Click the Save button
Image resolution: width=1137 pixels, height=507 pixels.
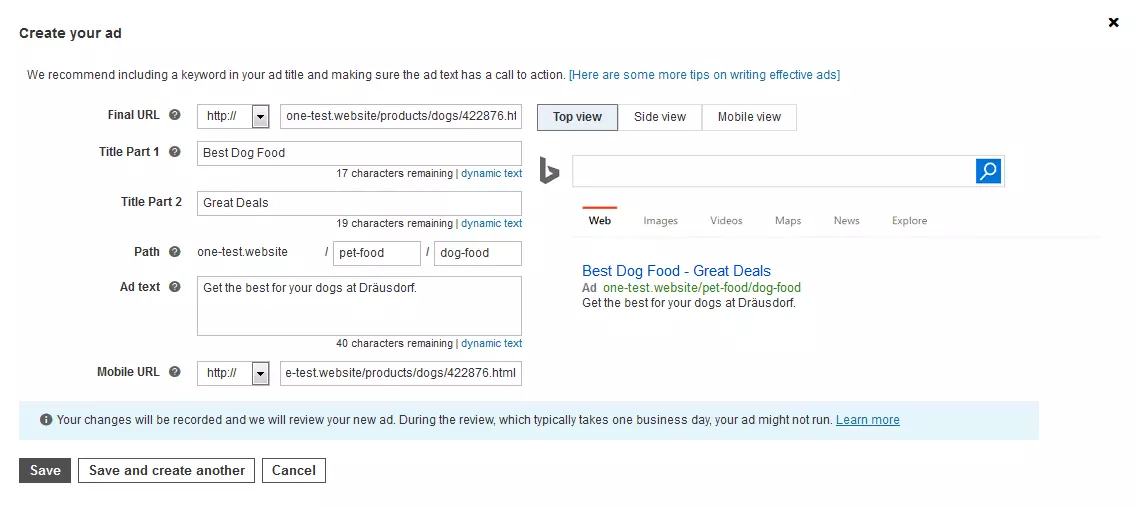pos(45,470)
